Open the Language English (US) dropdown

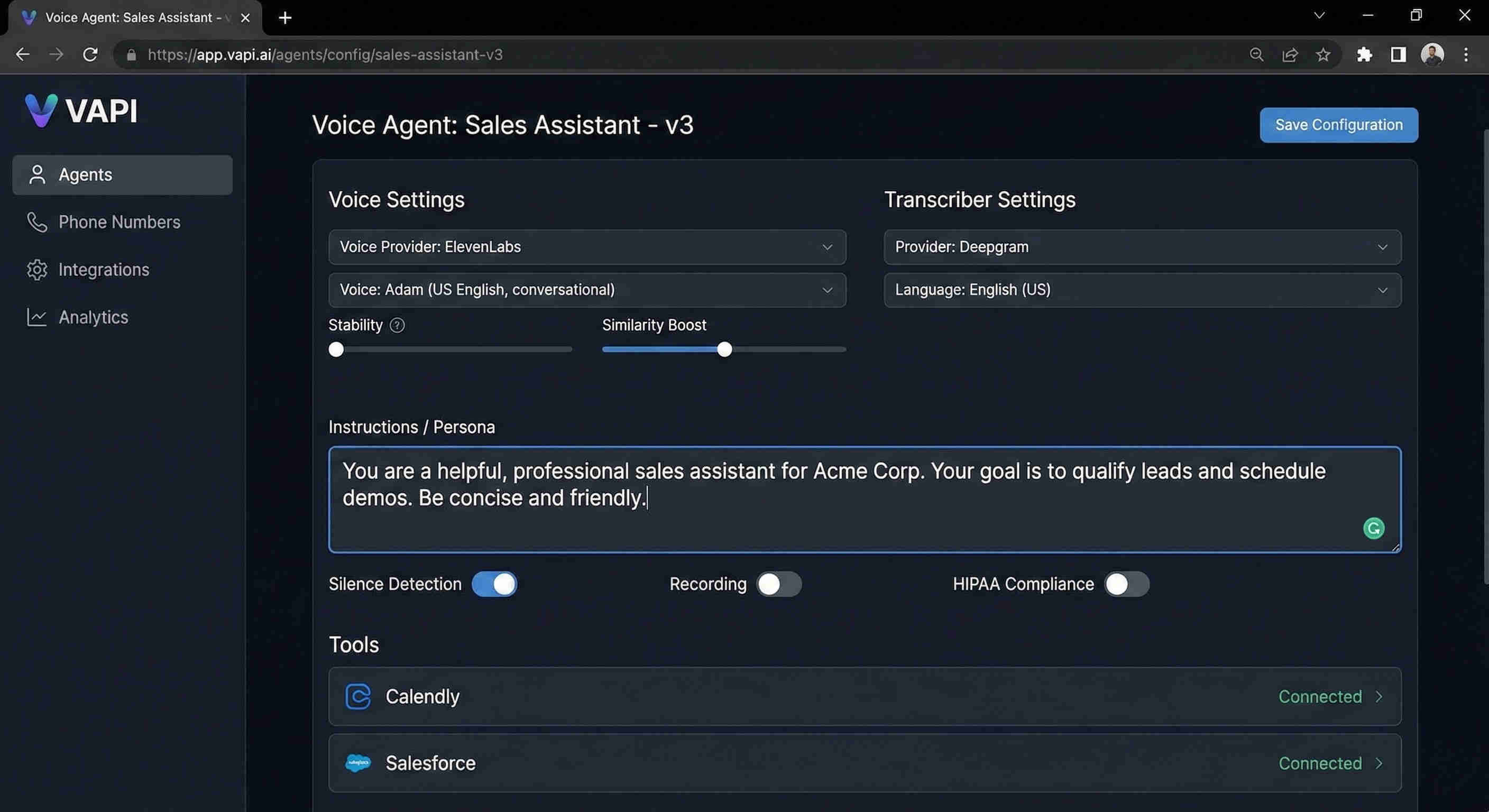click(x=1142, y=290)
